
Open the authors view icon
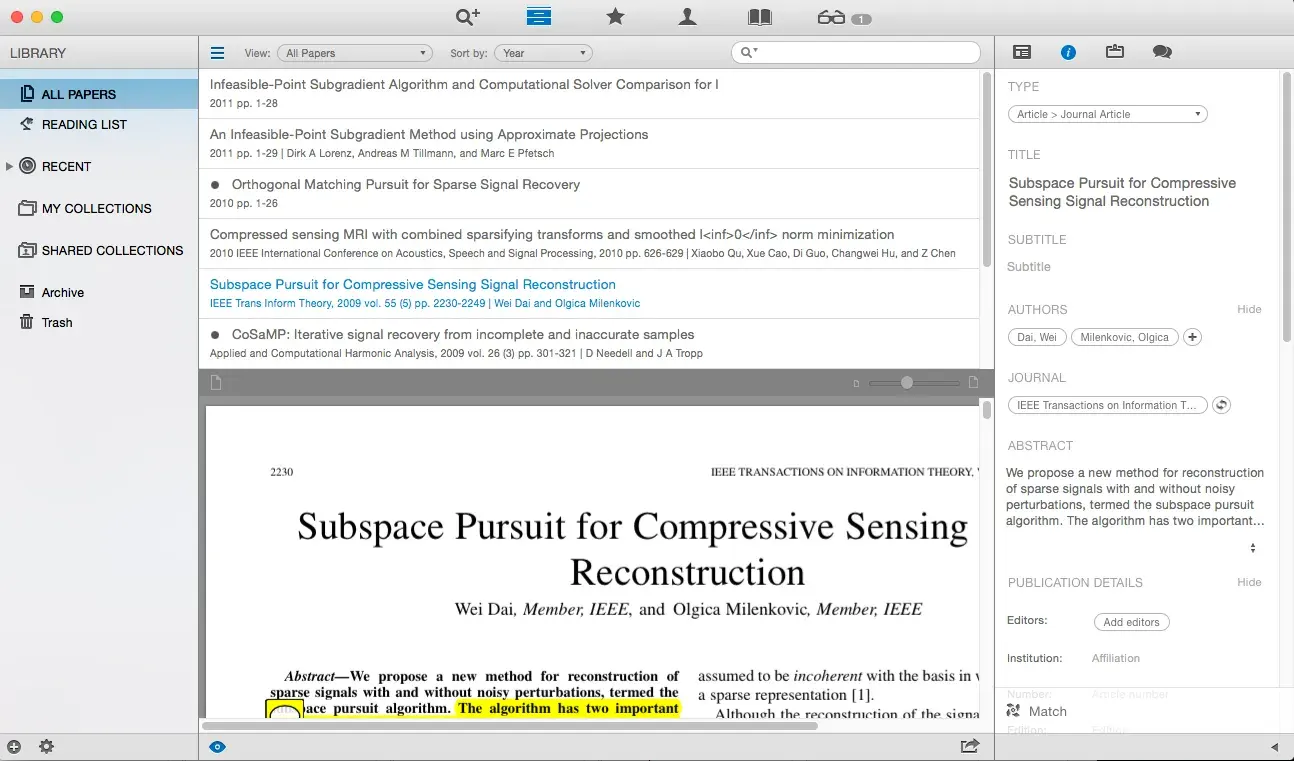687,17
